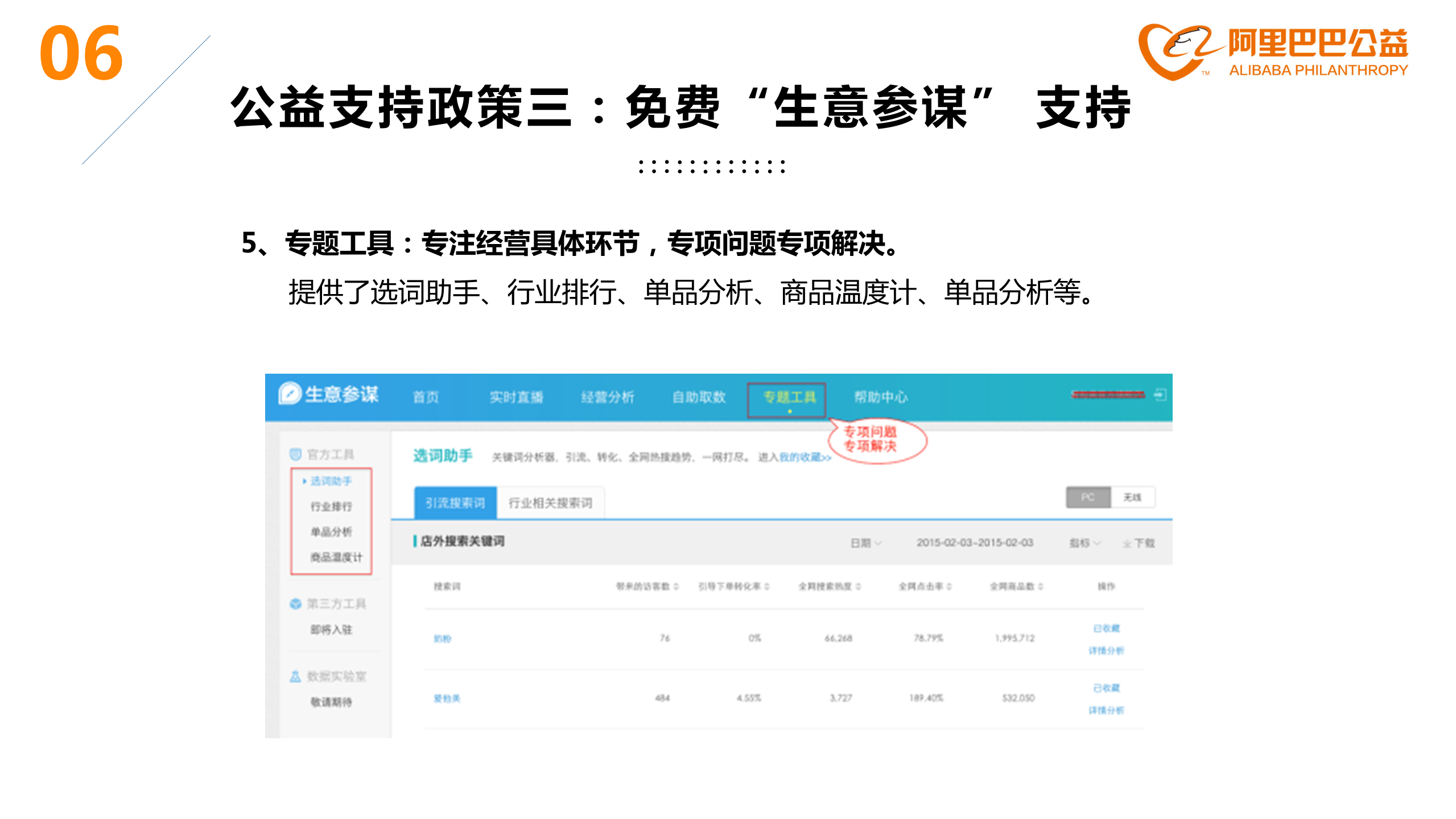Click sort arrows on 带来的访客数 column

click(x=677, y=586)
